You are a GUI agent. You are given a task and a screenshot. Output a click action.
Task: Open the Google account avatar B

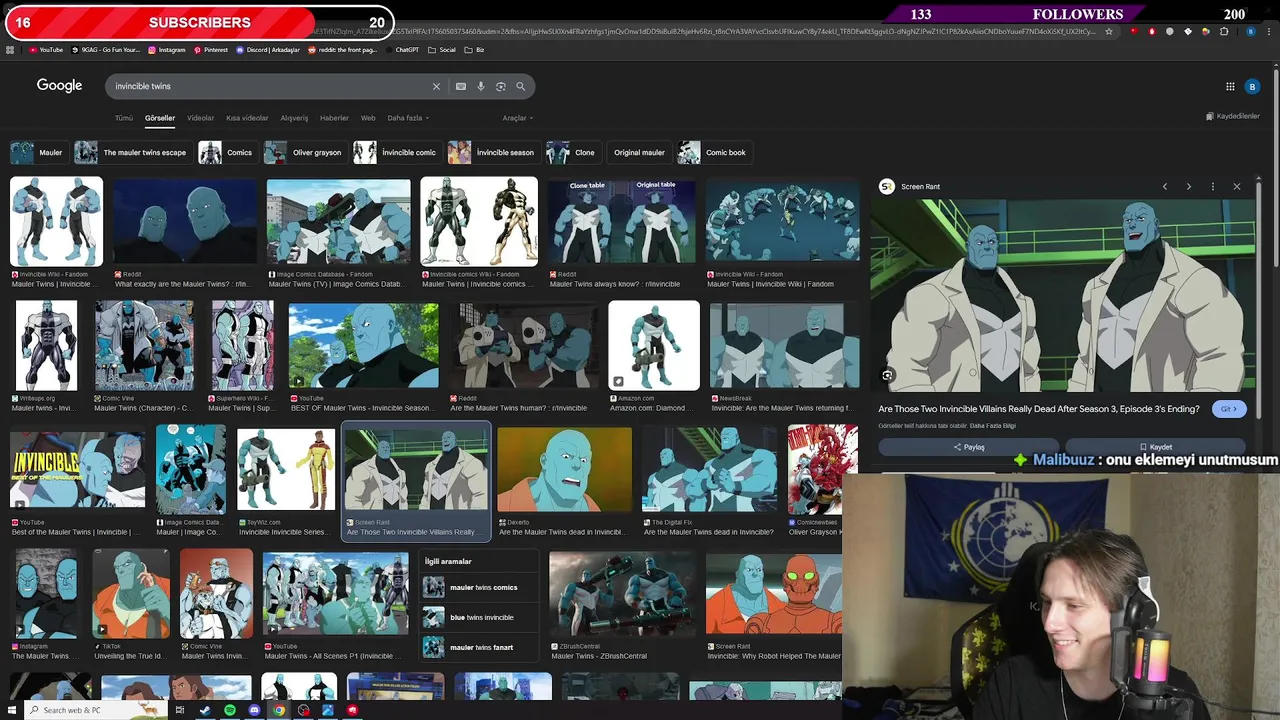1252,87
